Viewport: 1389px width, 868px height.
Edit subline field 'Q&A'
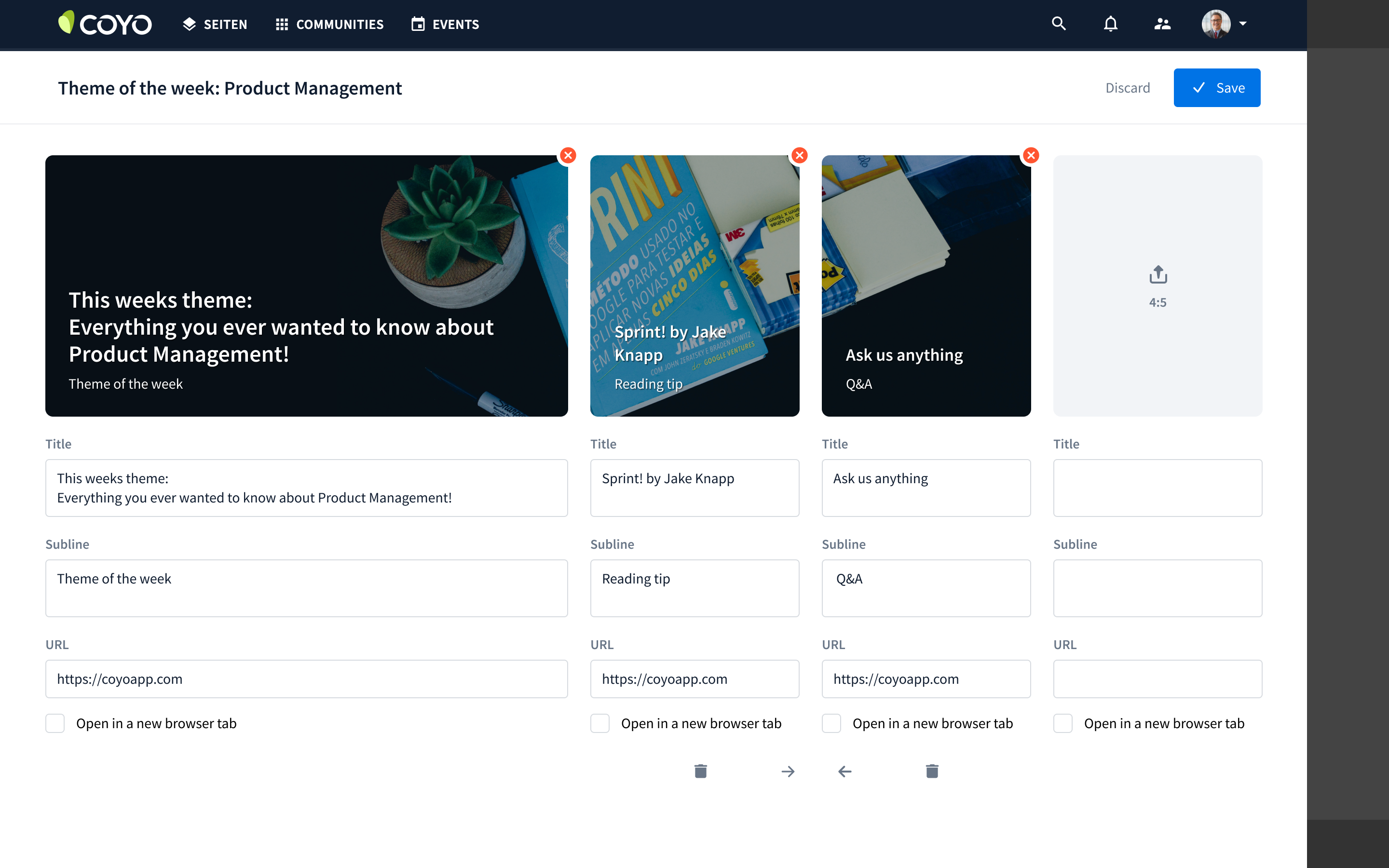point(926,588)
